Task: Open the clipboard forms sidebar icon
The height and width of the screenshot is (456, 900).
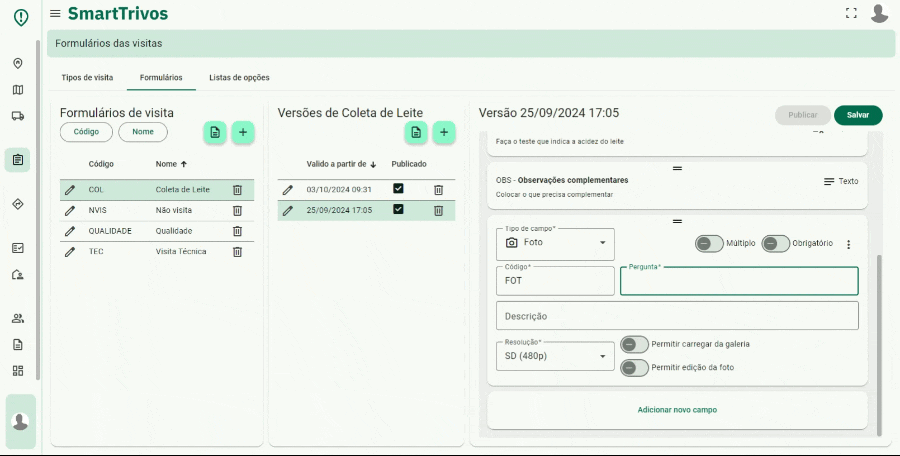Action: (x=18, y=160)
